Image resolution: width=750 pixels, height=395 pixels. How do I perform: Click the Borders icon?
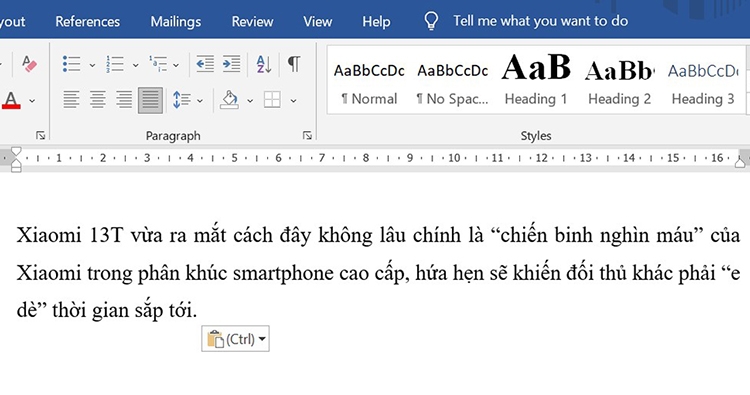coord(272,100)
